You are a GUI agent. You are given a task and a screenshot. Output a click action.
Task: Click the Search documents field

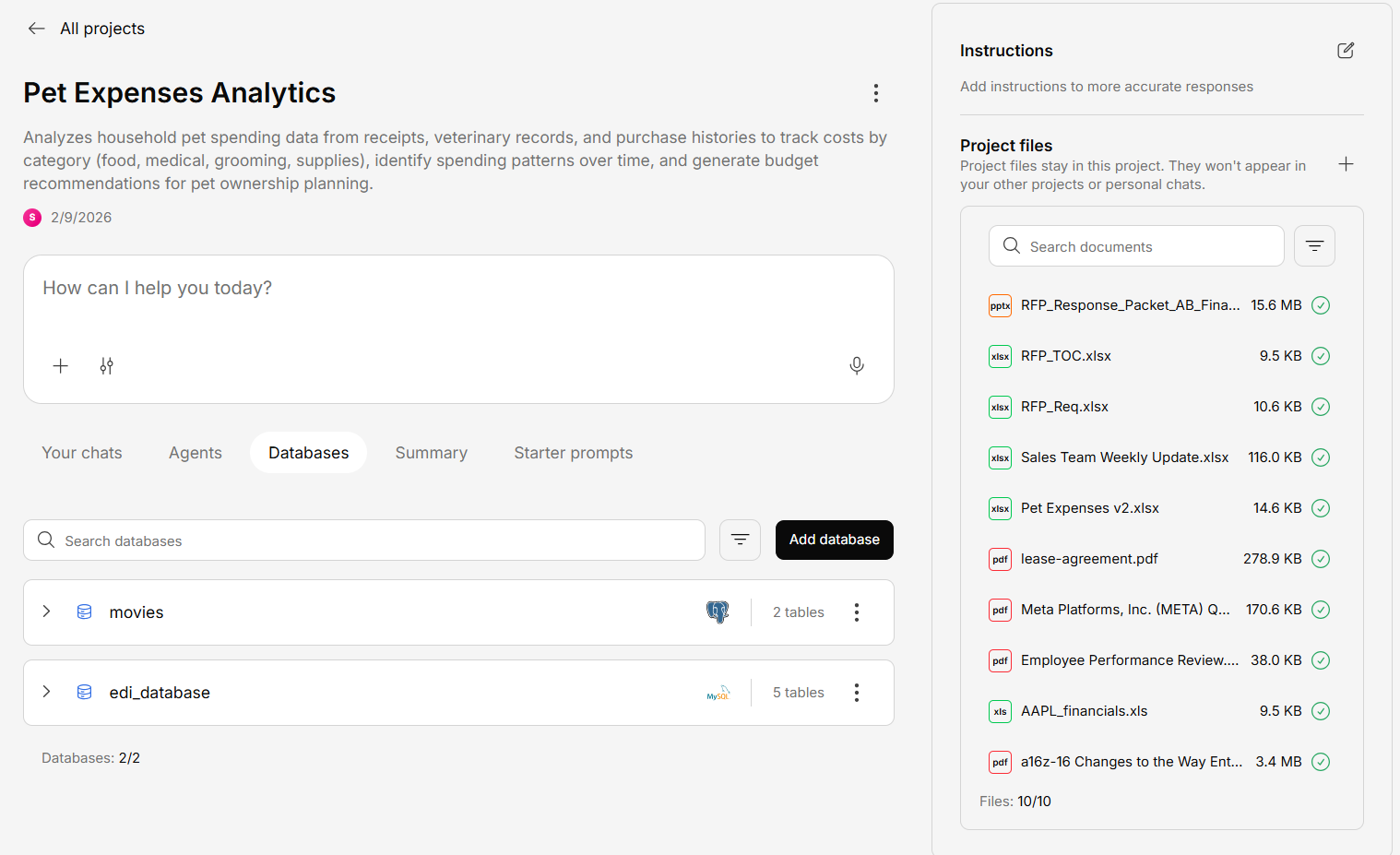click(x=1144, y=246)
